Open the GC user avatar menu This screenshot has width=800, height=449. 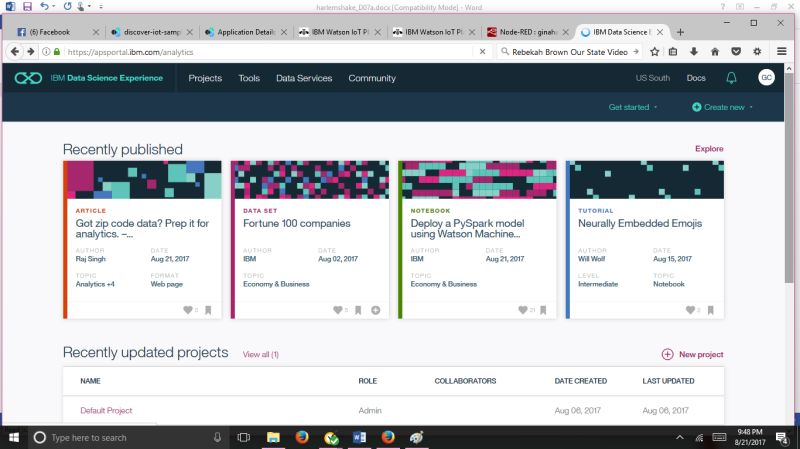click(x=766, y=78)
